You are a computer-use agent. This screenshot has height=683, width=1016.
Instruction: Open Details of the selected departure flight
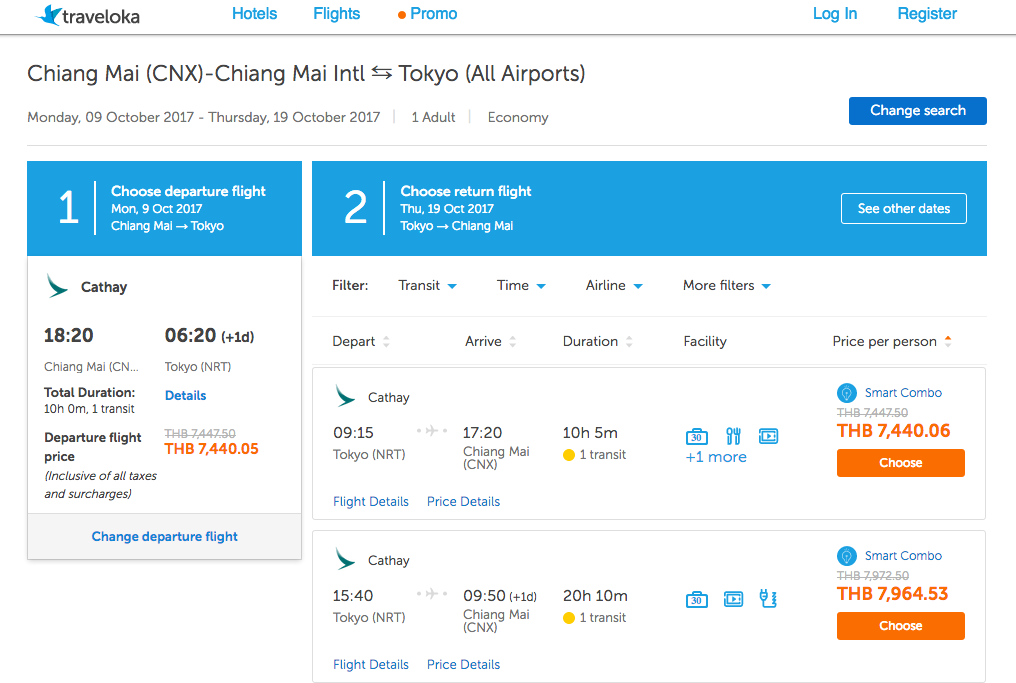point(185,395)
